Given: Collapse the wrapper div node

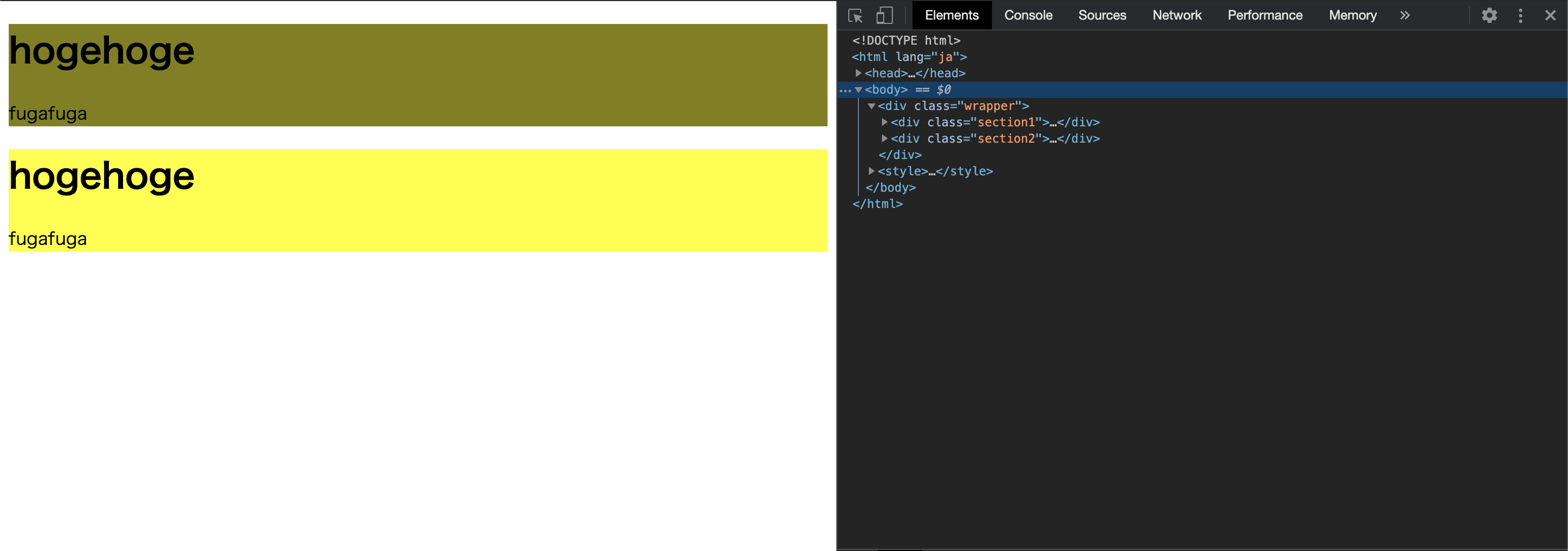Looking at the screenshot, I should [872, 105].
